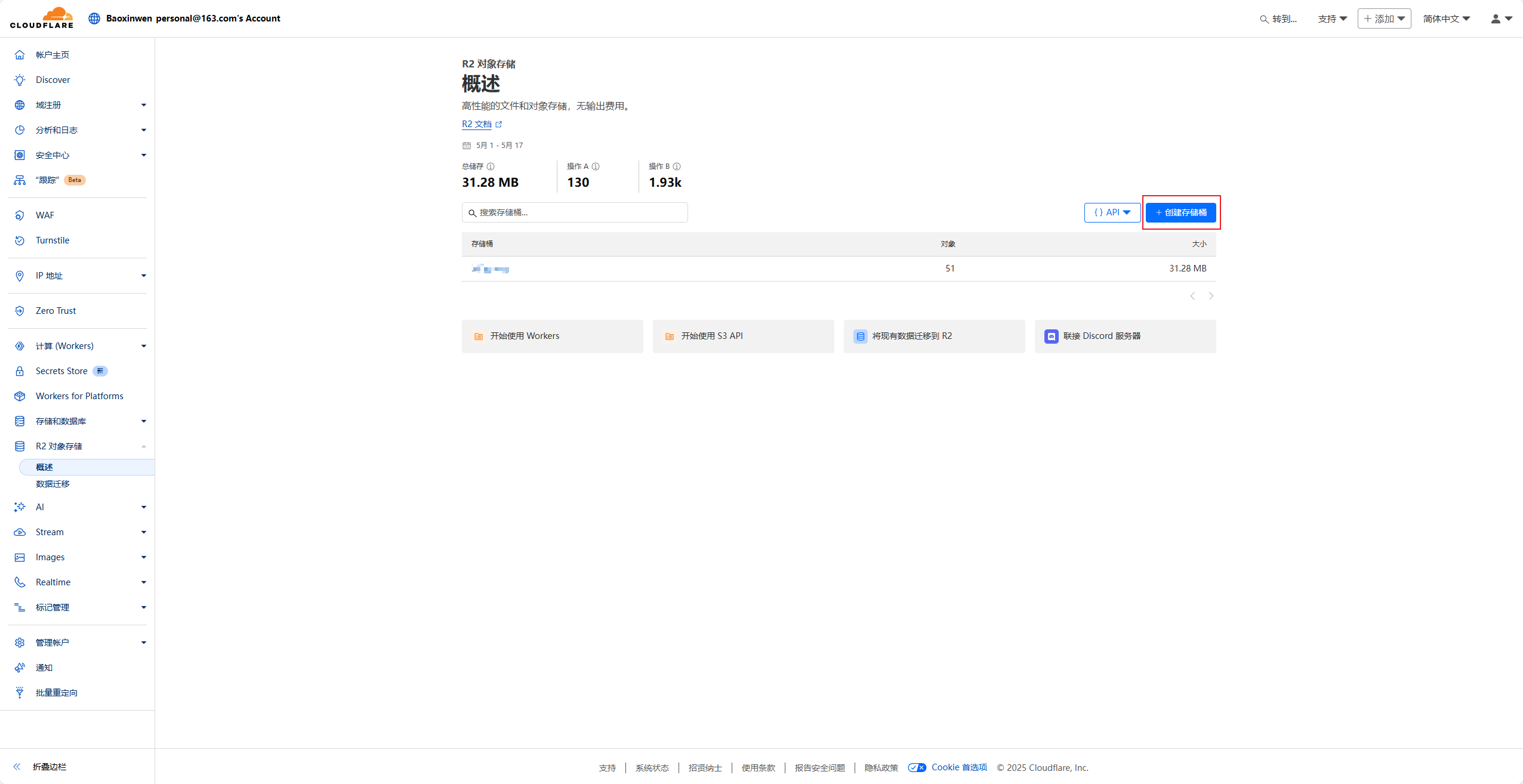Click the calendar icon by 5月 1 - 5月 17
The width and height of the screenshot is (1523, 784).
point(467,146)
